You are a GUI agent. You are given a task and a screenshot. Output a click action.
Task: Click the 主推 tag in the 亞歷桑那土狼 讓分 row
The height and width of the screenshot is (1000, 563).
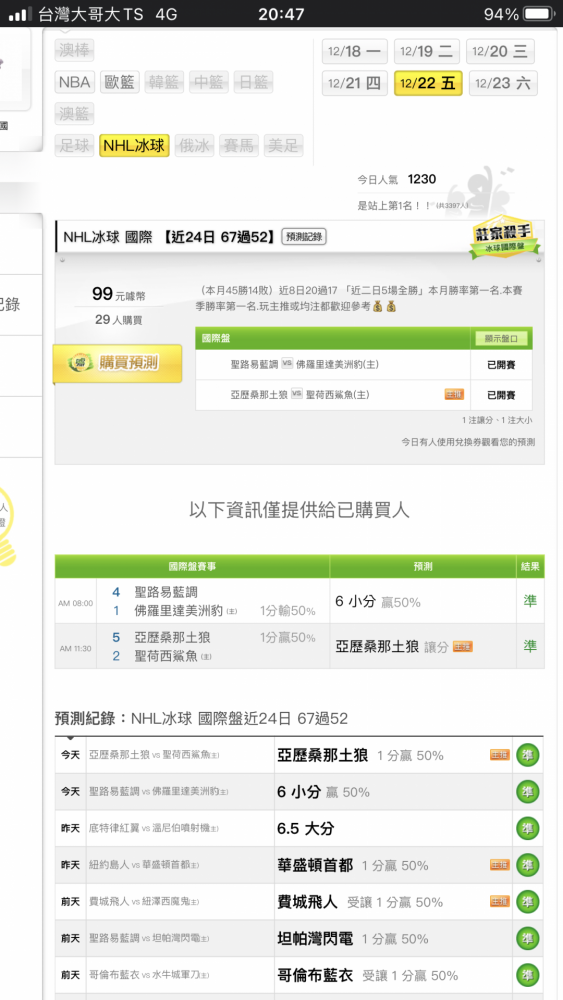pyautogui.click(x=462, y=647)
